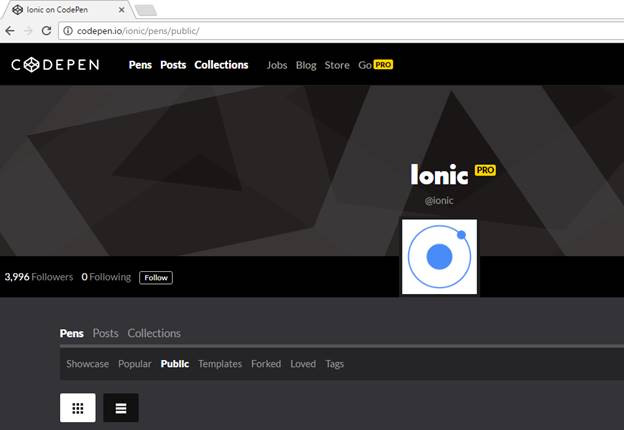Click the Go PRO link
This screenshot has width=624, height=430.
pos(375,65)
